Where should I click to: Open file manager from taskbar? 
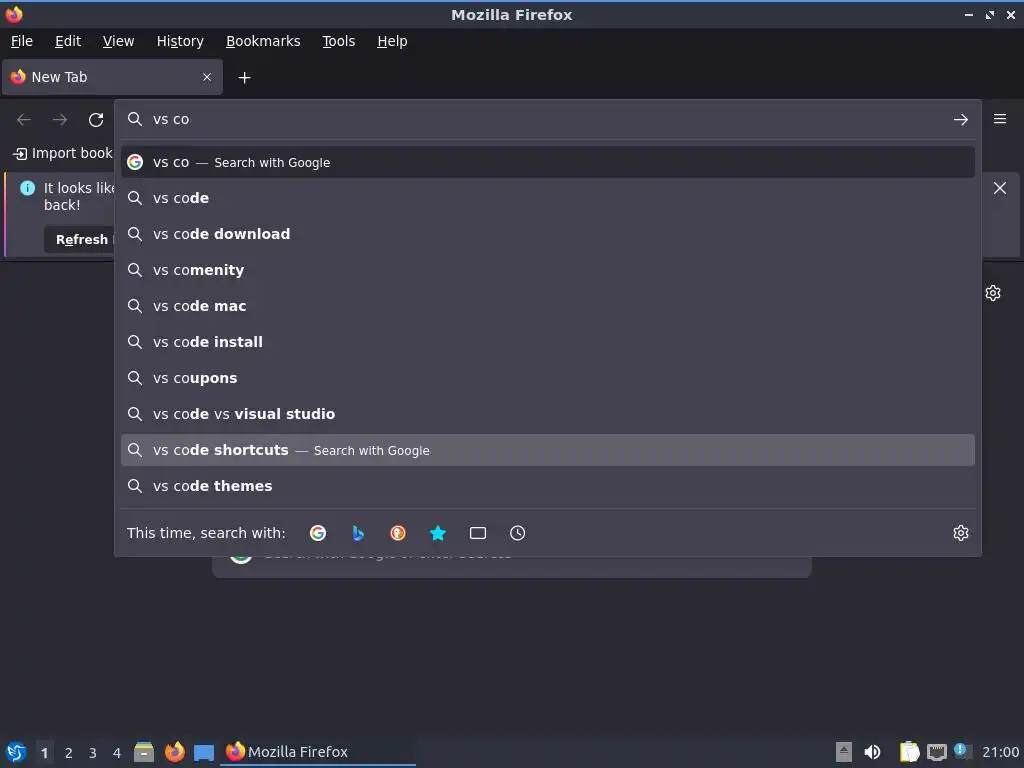pos(144,752)
